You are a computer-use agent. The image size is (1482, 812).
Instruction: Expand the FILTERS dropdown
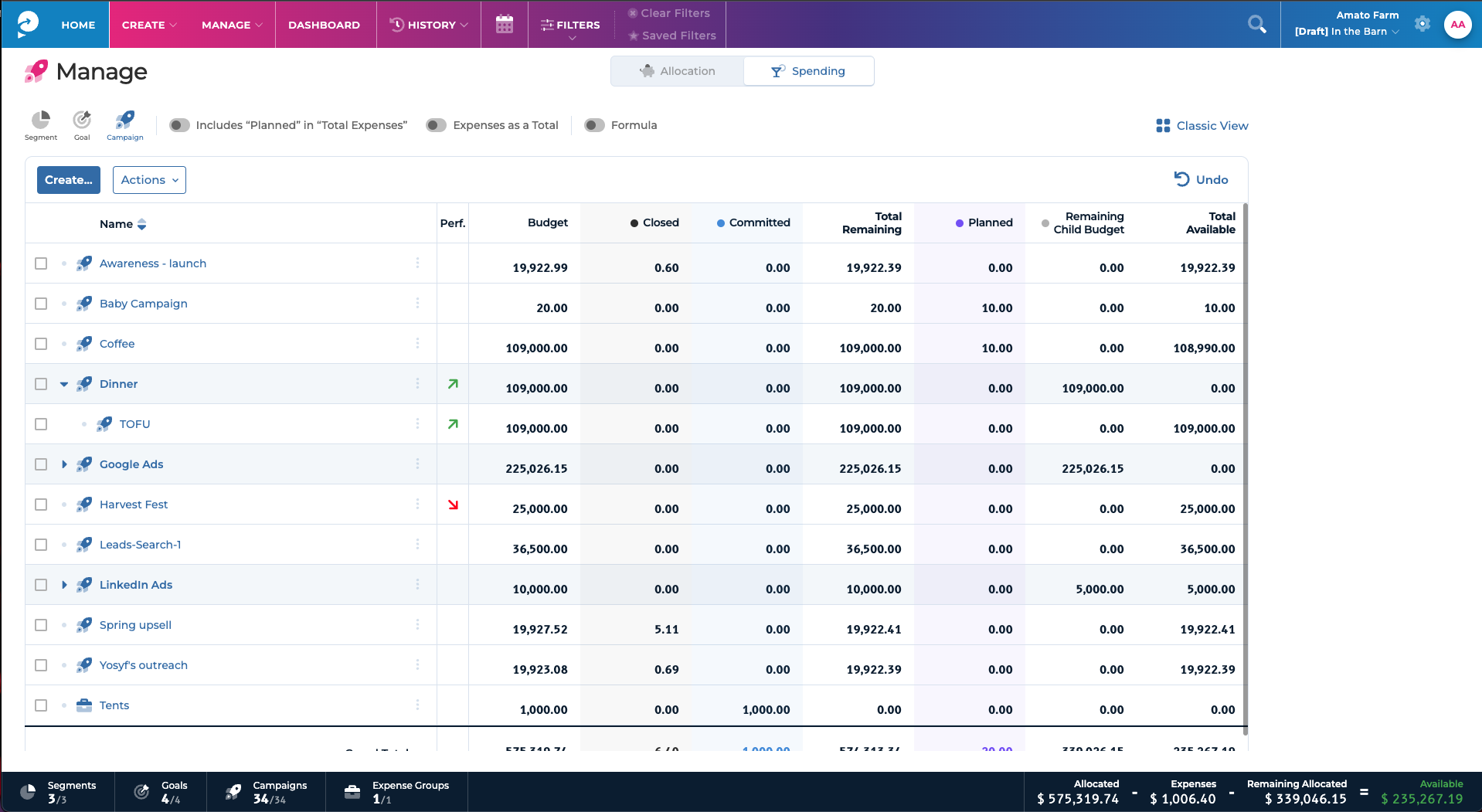571,27
